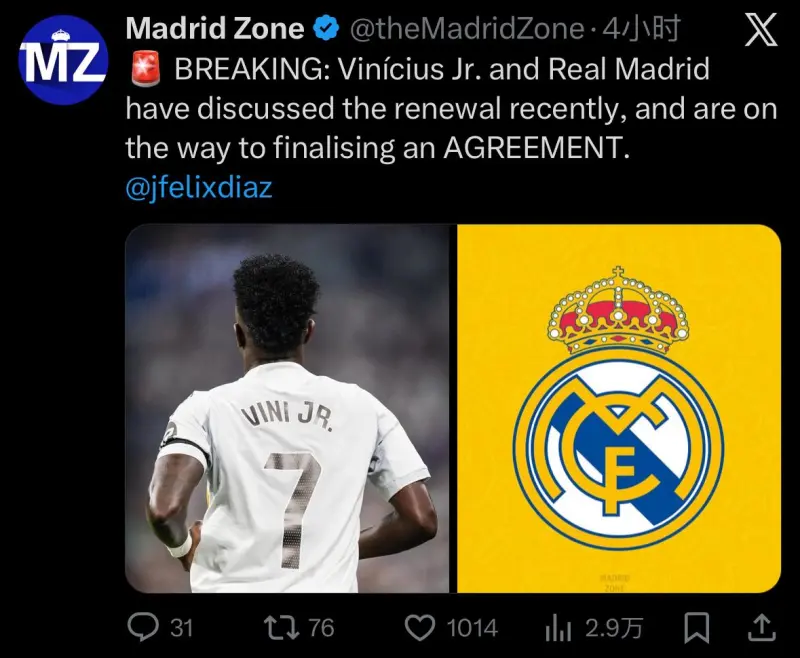Open the Madrid Zone profile avatar

click(x=63, y=60)
